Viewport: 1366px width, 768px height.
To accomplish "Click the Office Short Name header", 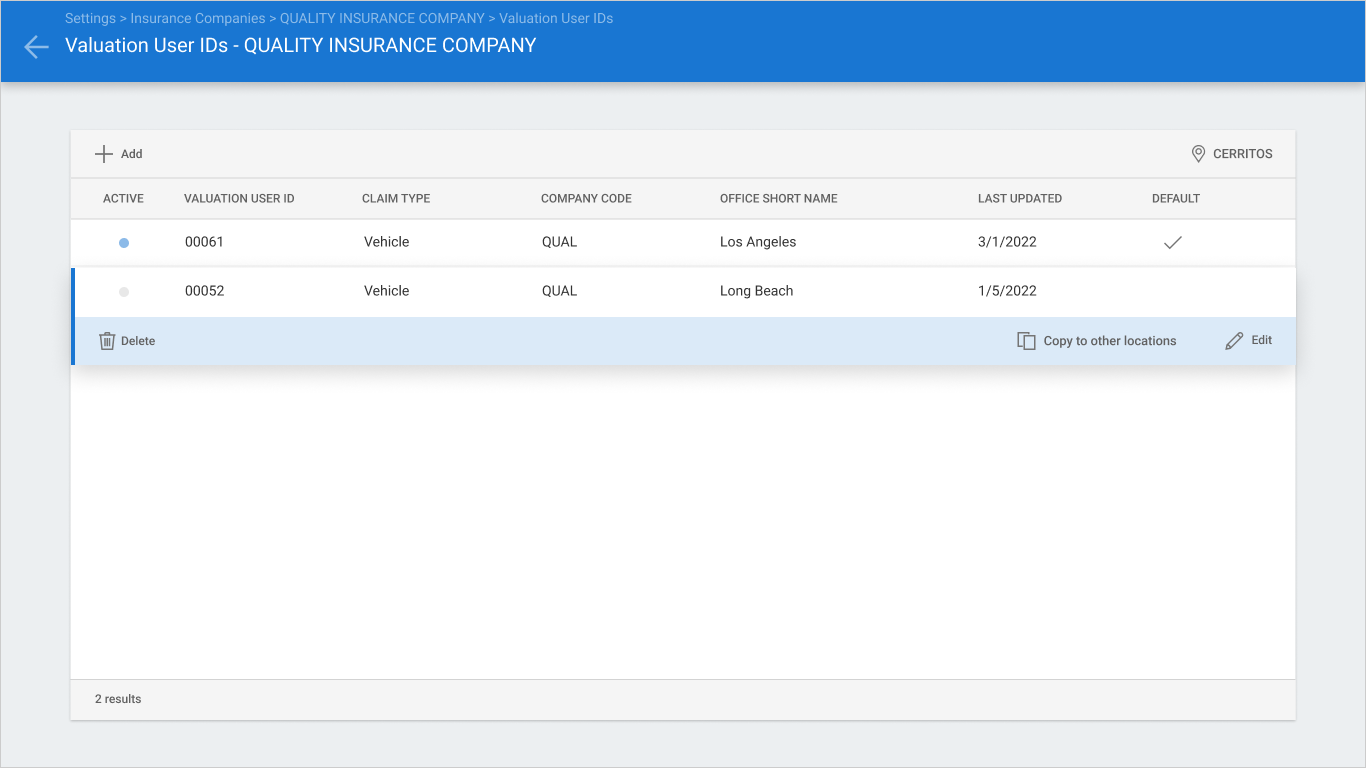I will 779,199.
